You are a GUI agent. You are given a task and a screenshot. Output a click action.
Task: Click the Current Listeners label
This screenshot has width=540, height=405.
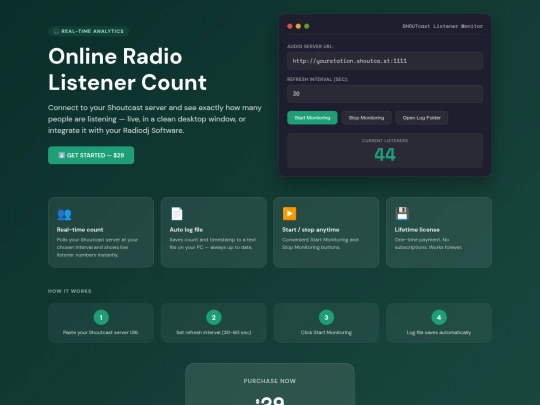coord(385,141)
